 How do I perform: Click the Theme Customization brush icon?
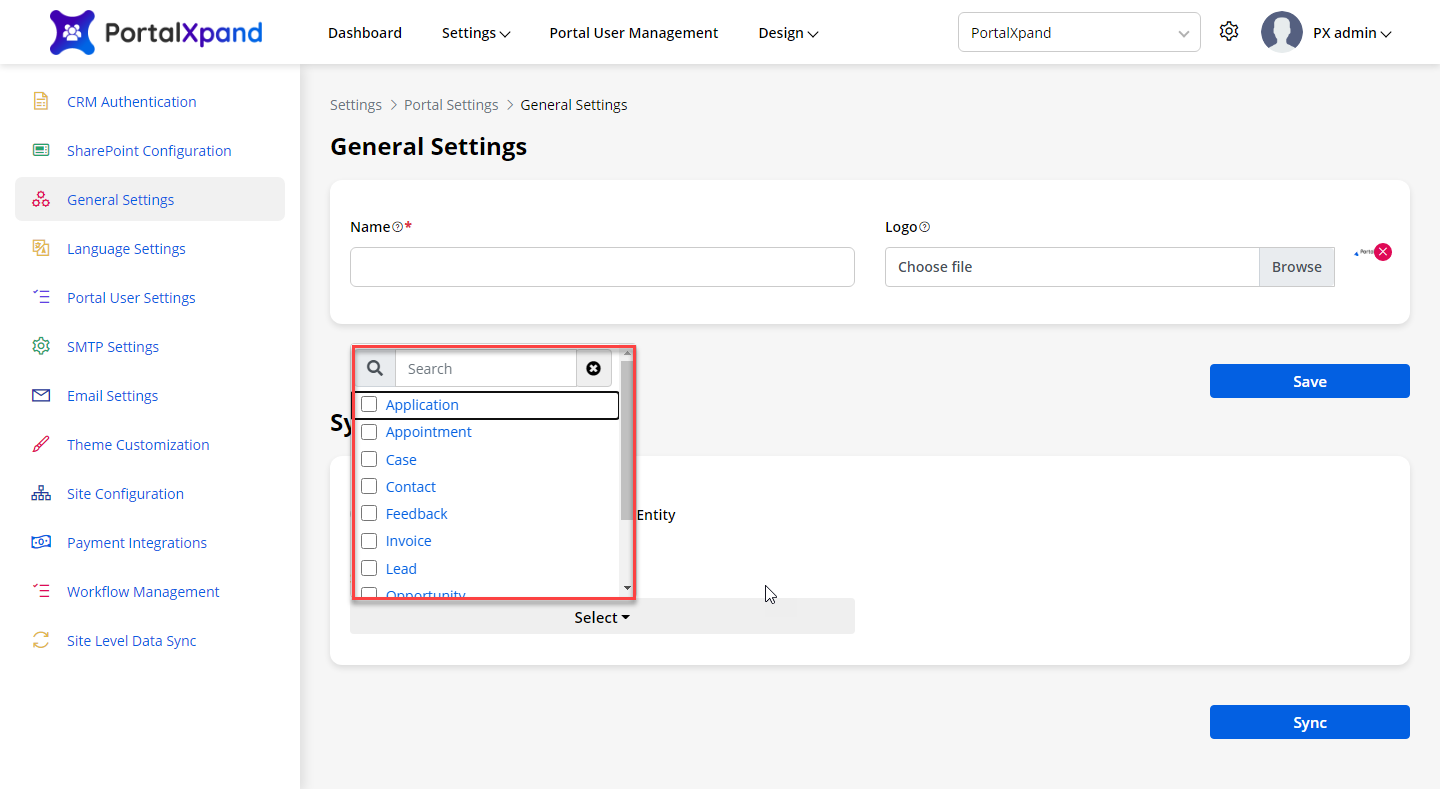tap(41, 444)
